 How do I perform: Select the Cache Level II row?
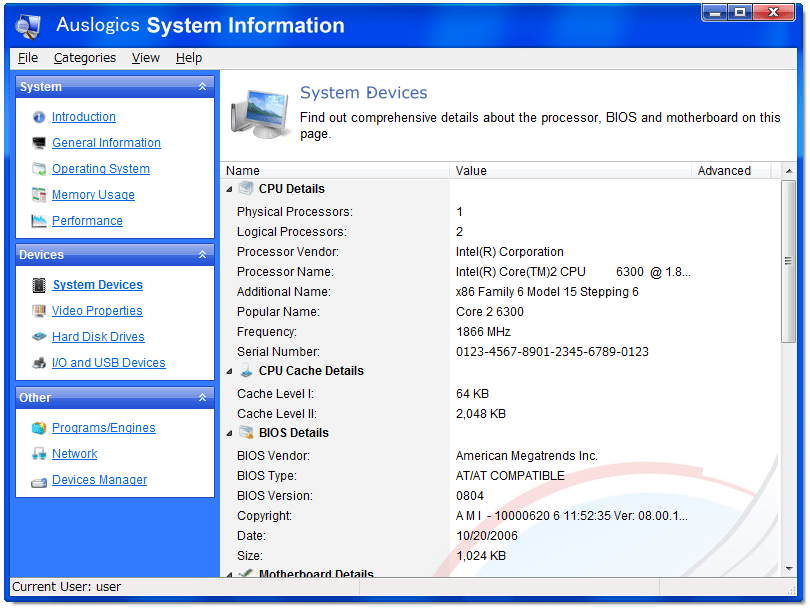tap(500, 414)
